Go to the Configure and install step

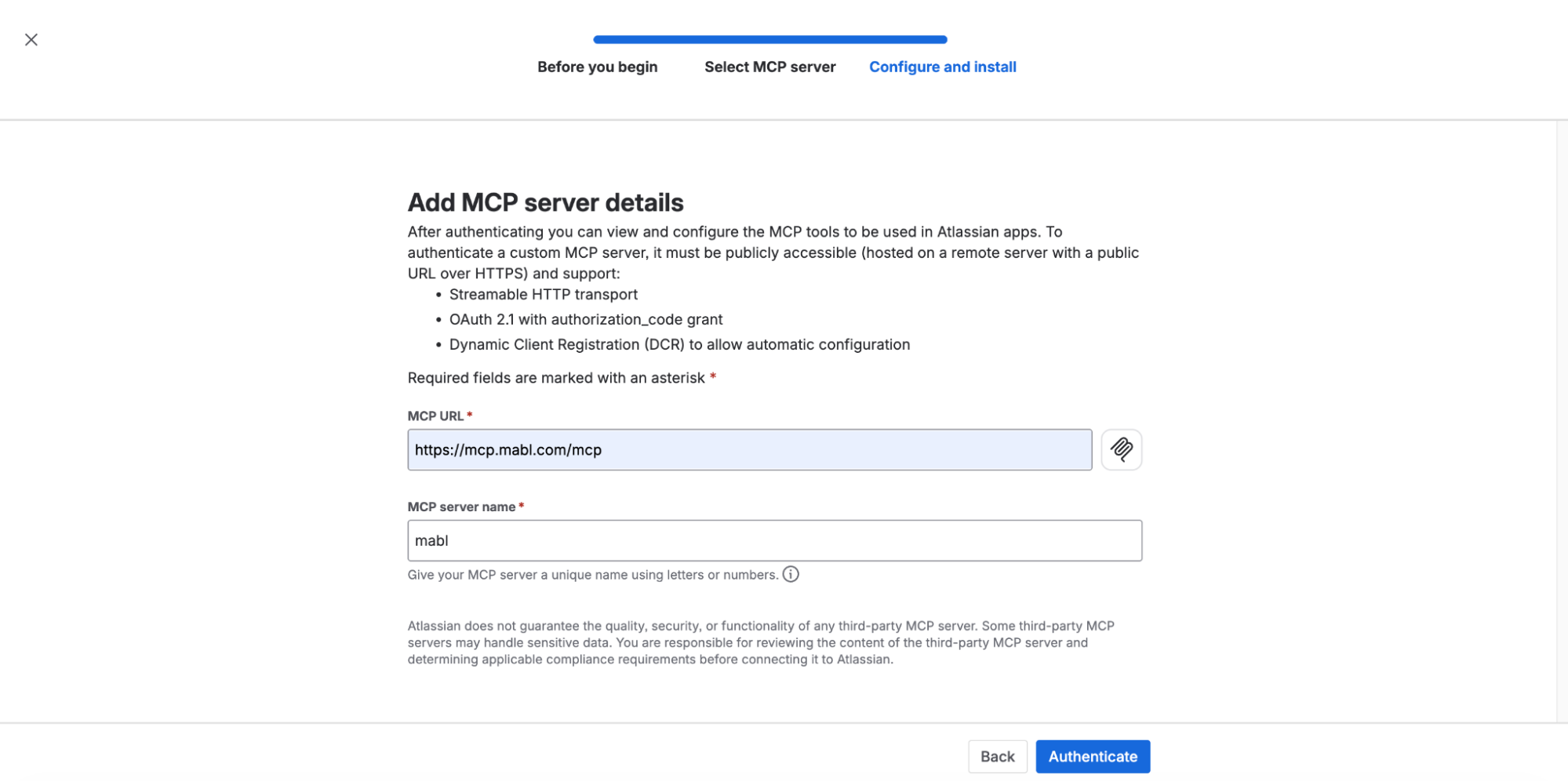(942, 67)
